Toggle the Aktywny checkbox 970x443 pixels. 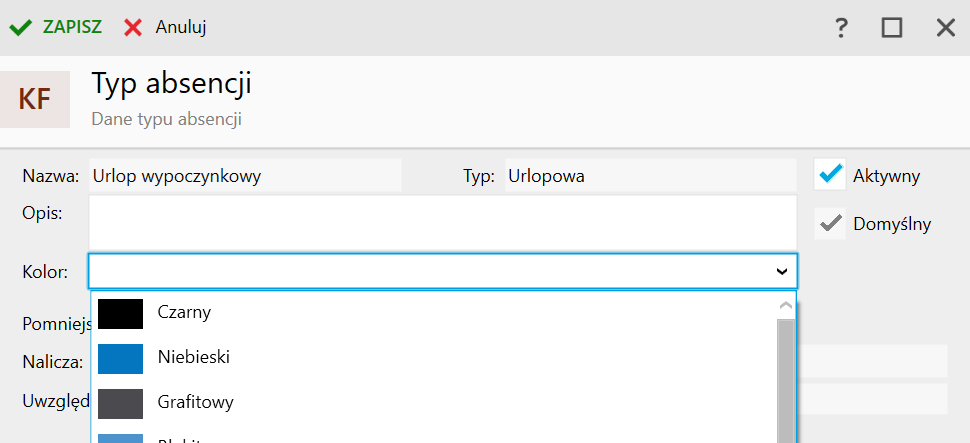click(x=831, y=175)
